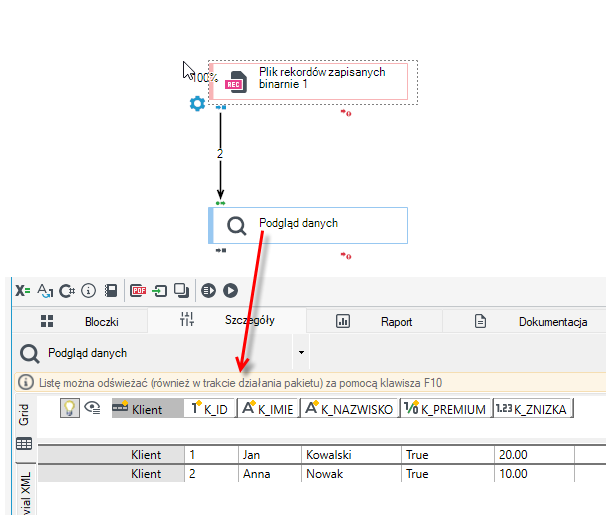Click the grid table icon in side strip
The width and height of the screenshot is (606, 515).
pyautogui.click(x=24, y=444)
